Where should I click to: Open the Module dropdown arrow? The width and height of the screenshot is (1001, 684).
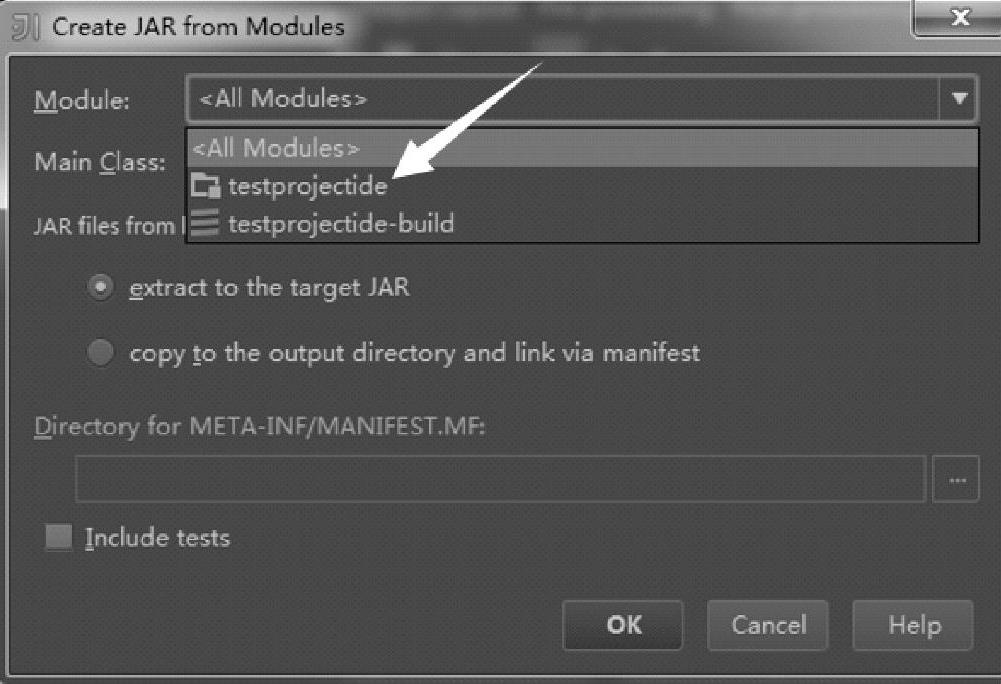pyautogui.click(x=958, y=99)
